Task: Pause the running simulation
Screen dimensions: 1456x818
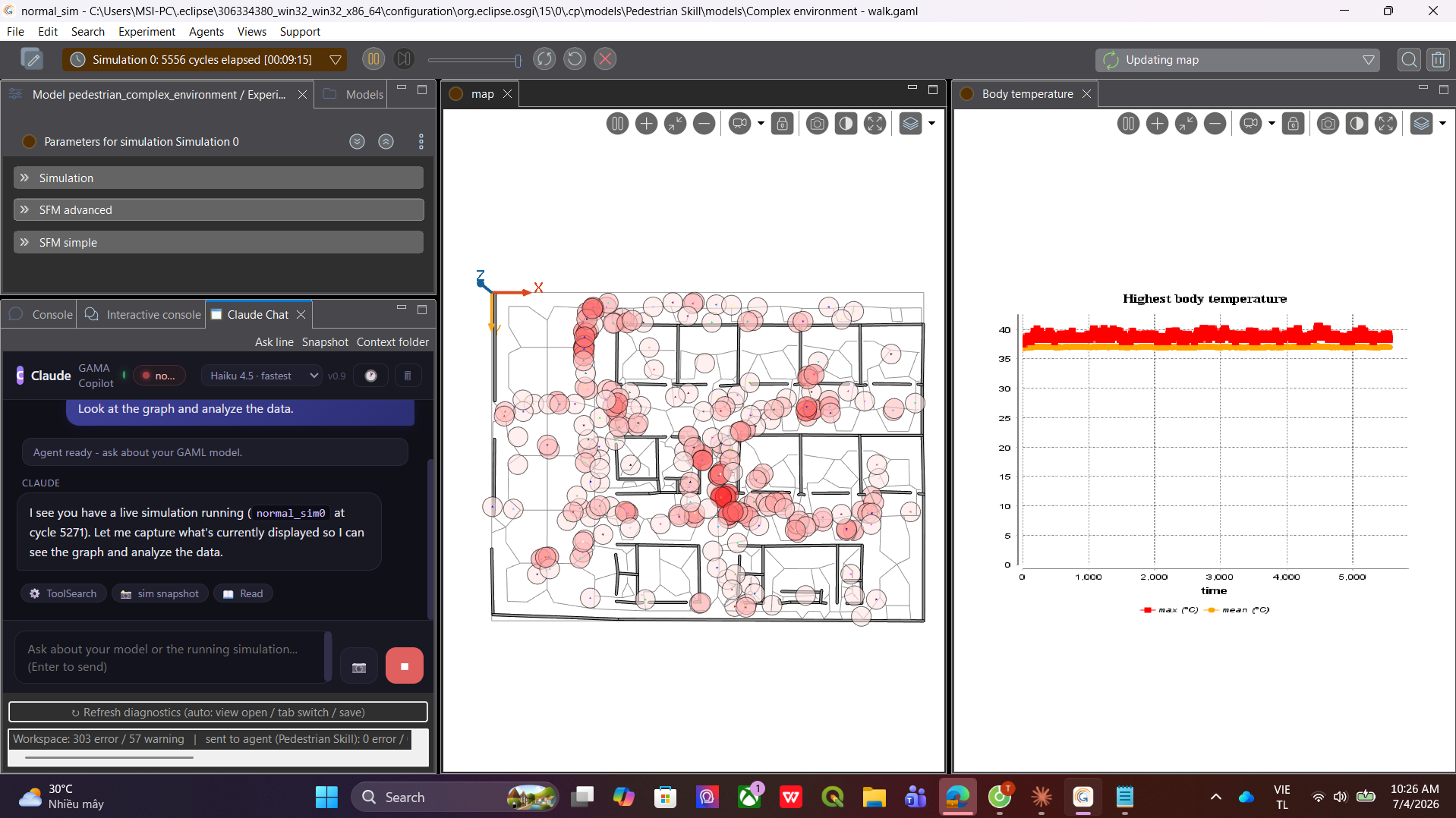Action: 373,59
